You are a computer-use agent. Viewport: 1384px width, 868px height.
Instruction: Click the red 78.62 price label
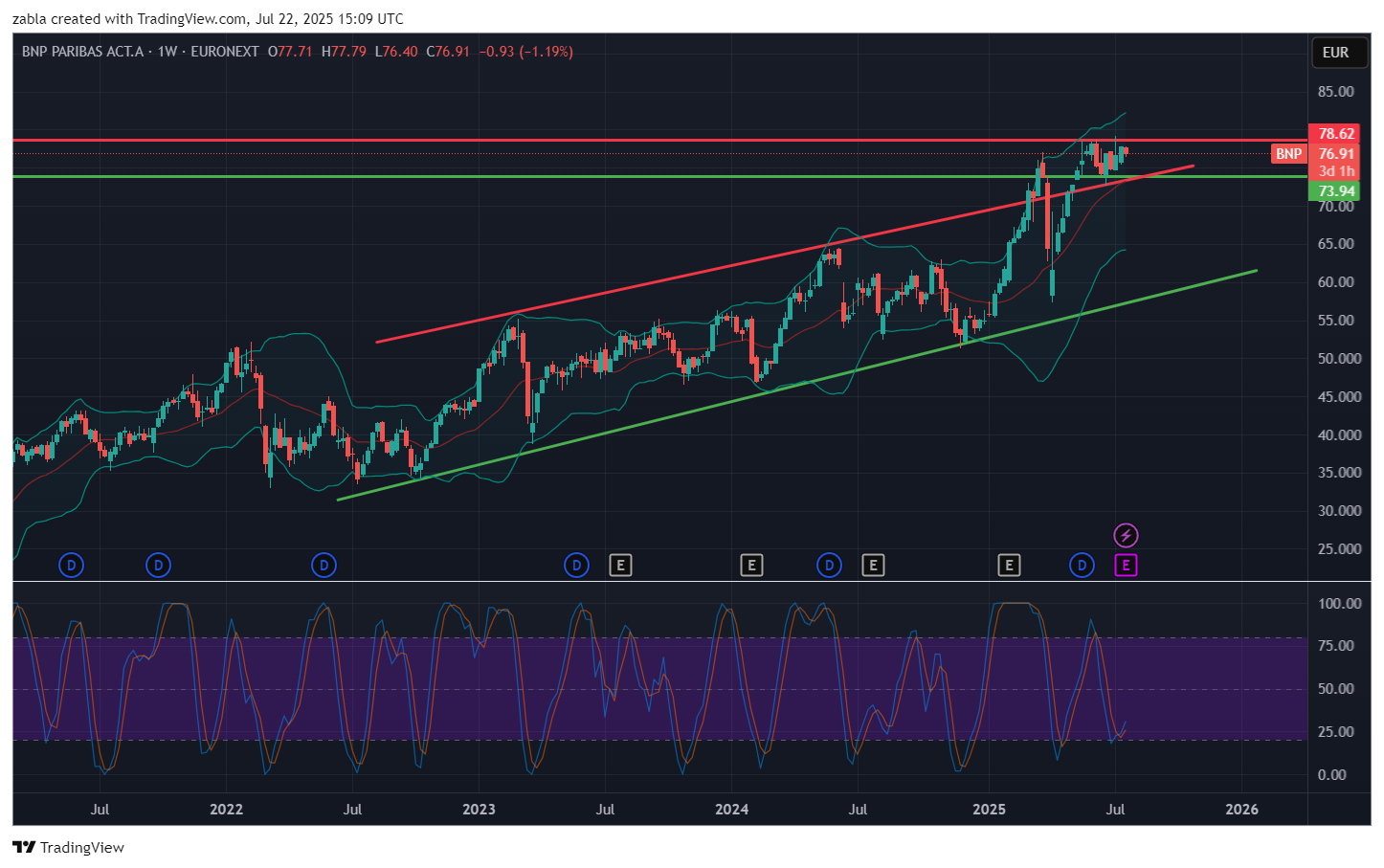click(x=1336, y=134)
